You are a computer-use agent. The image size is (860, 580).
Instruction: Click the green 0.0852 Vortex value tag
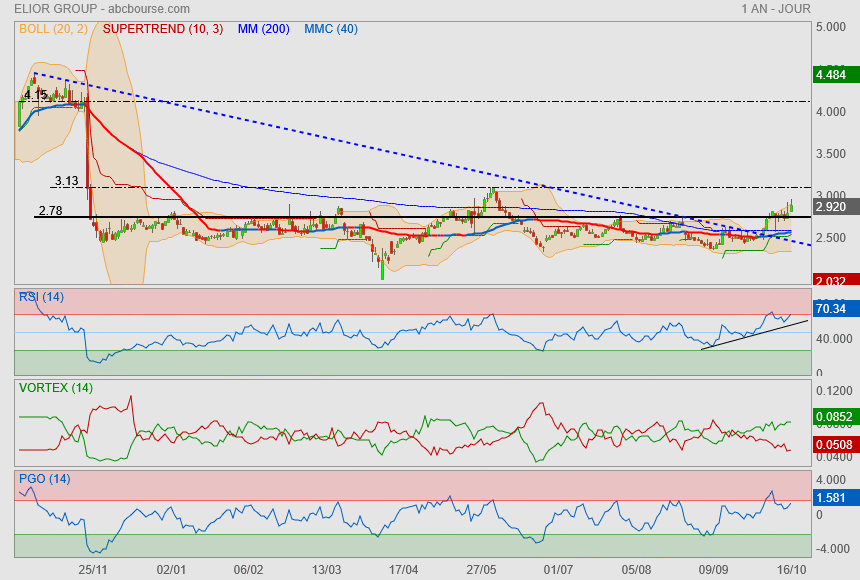point(833,418)
